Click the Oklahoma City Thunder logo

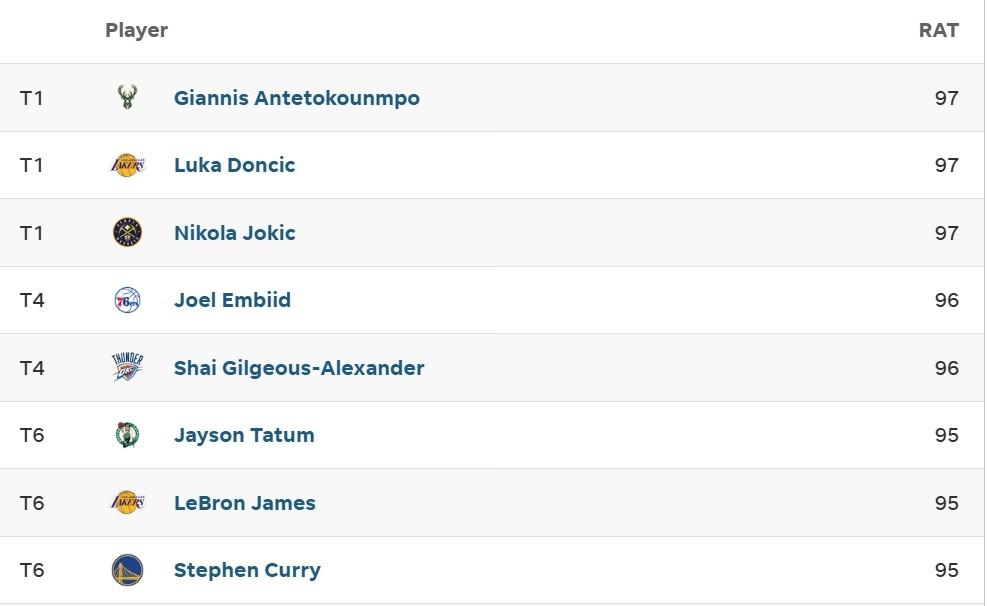pyautogui.click(x=127, y=368)
